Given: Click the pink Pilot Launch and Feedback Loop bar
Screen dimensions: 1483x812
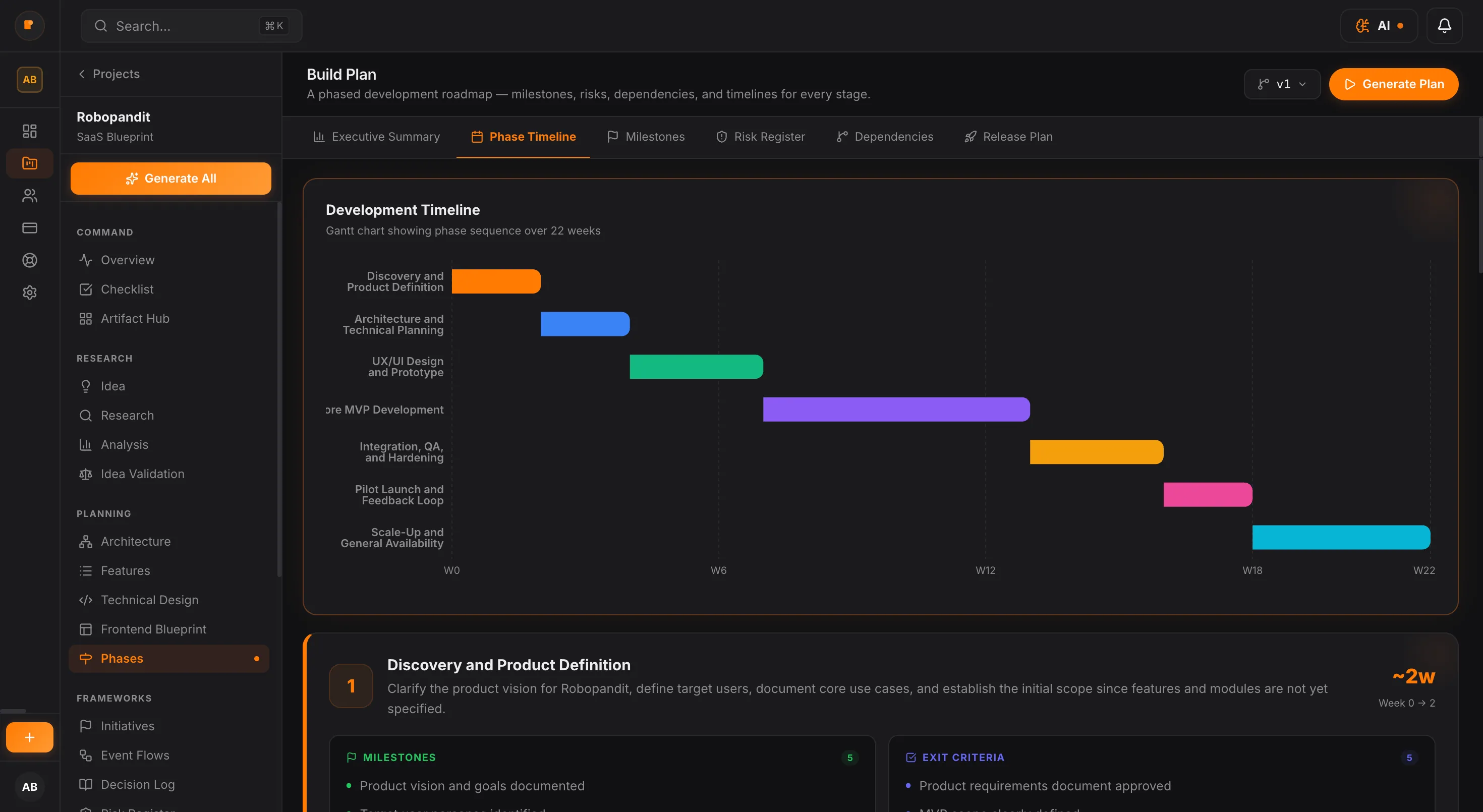Looking at the screenshot, I should tap(1208, 494).
